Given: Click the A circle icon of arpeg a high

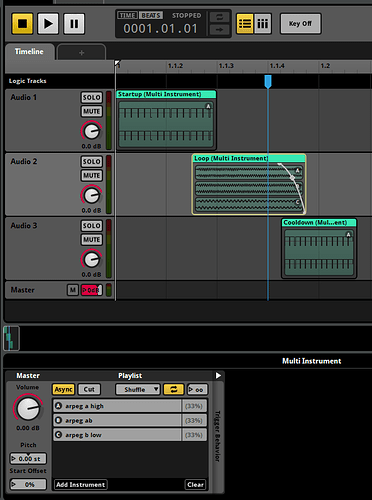Looking at the screenshot, I should 59,406.
